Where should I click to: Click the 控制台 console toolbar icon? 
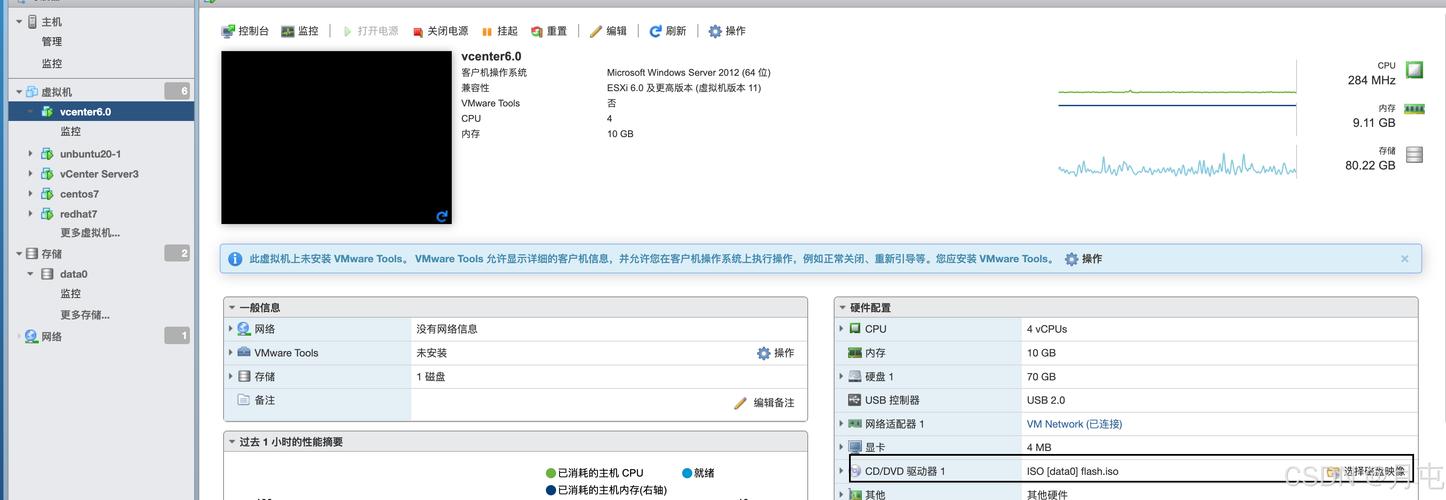pos(229,31)
